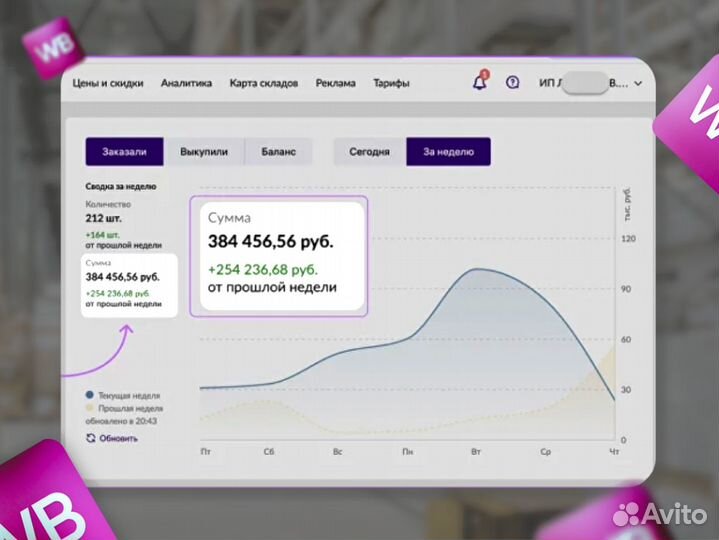
Task: Open the notifications bell icon
Action: click(x=480, y=83)
